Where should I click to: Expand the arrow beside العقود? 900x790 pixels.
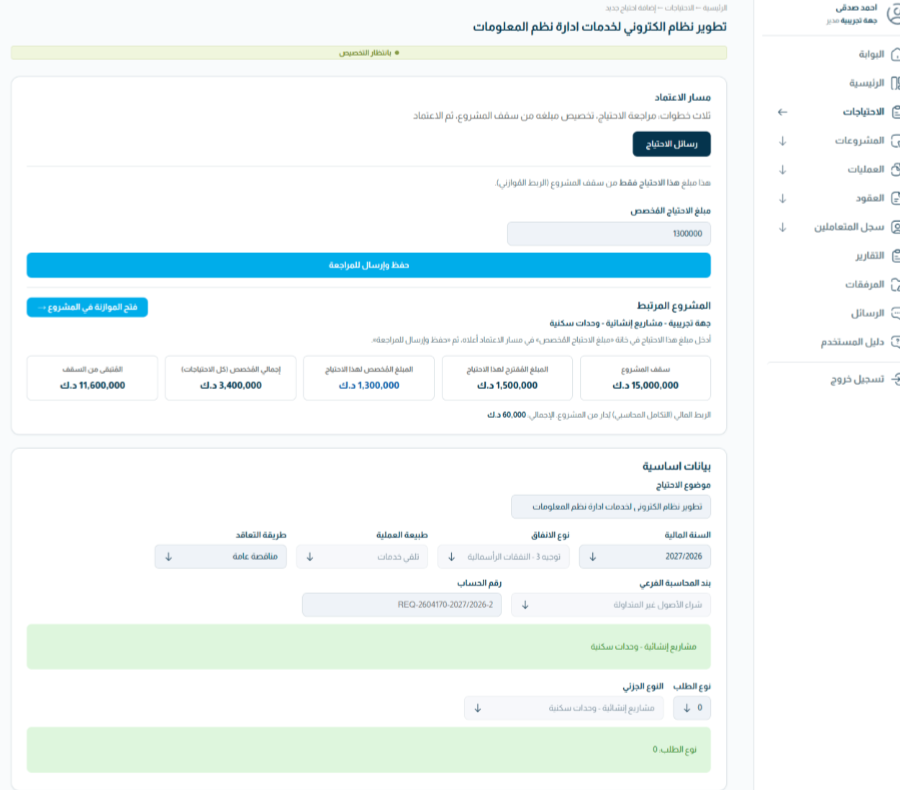(782, 198)
